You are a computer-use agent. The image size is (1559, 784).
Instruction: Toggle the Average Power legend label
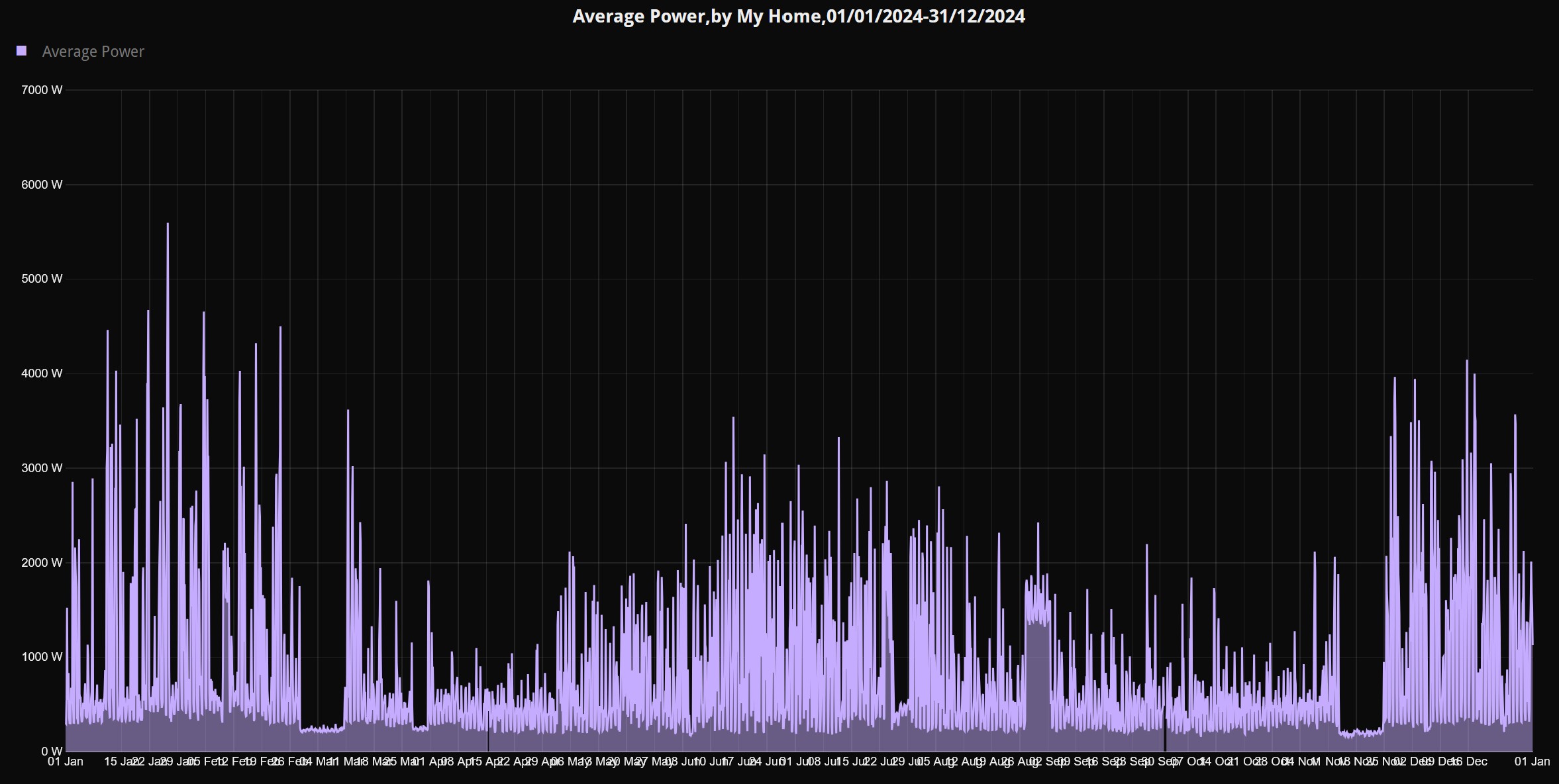[93, 52]
